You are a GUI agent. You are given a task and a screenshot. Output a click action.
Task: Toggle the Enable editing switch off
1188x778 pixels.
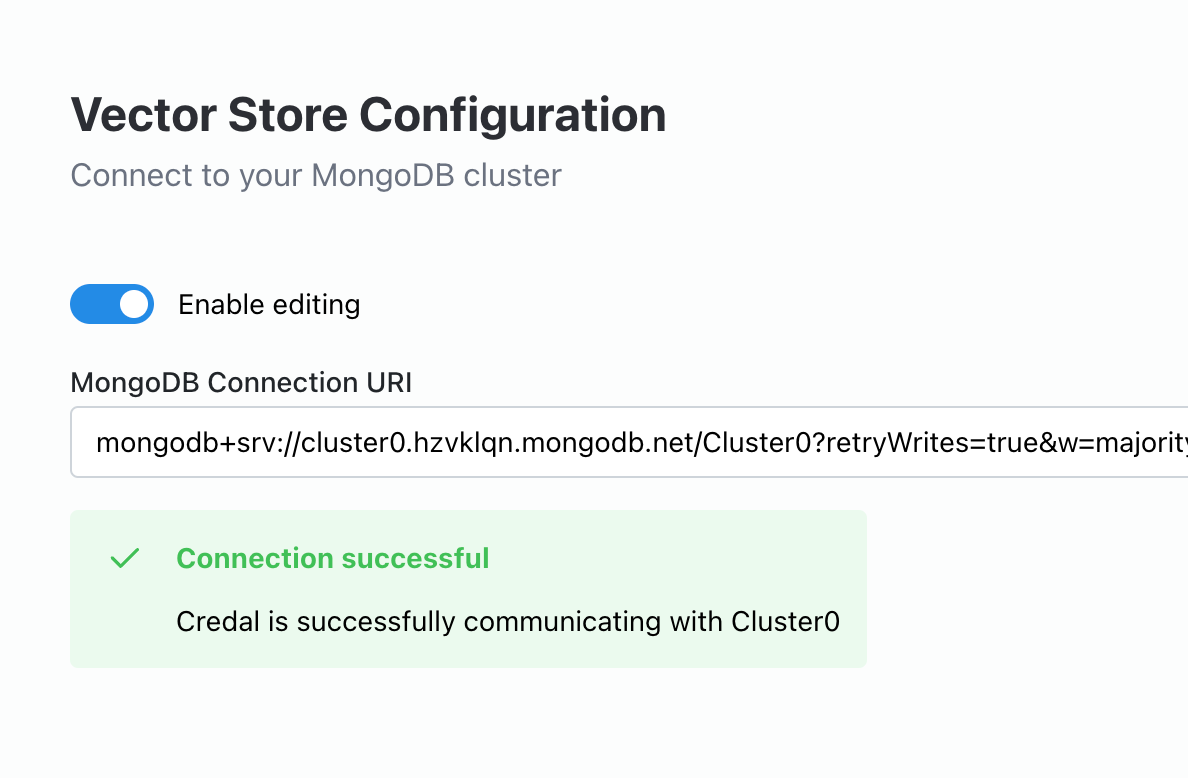pos(112,305)
